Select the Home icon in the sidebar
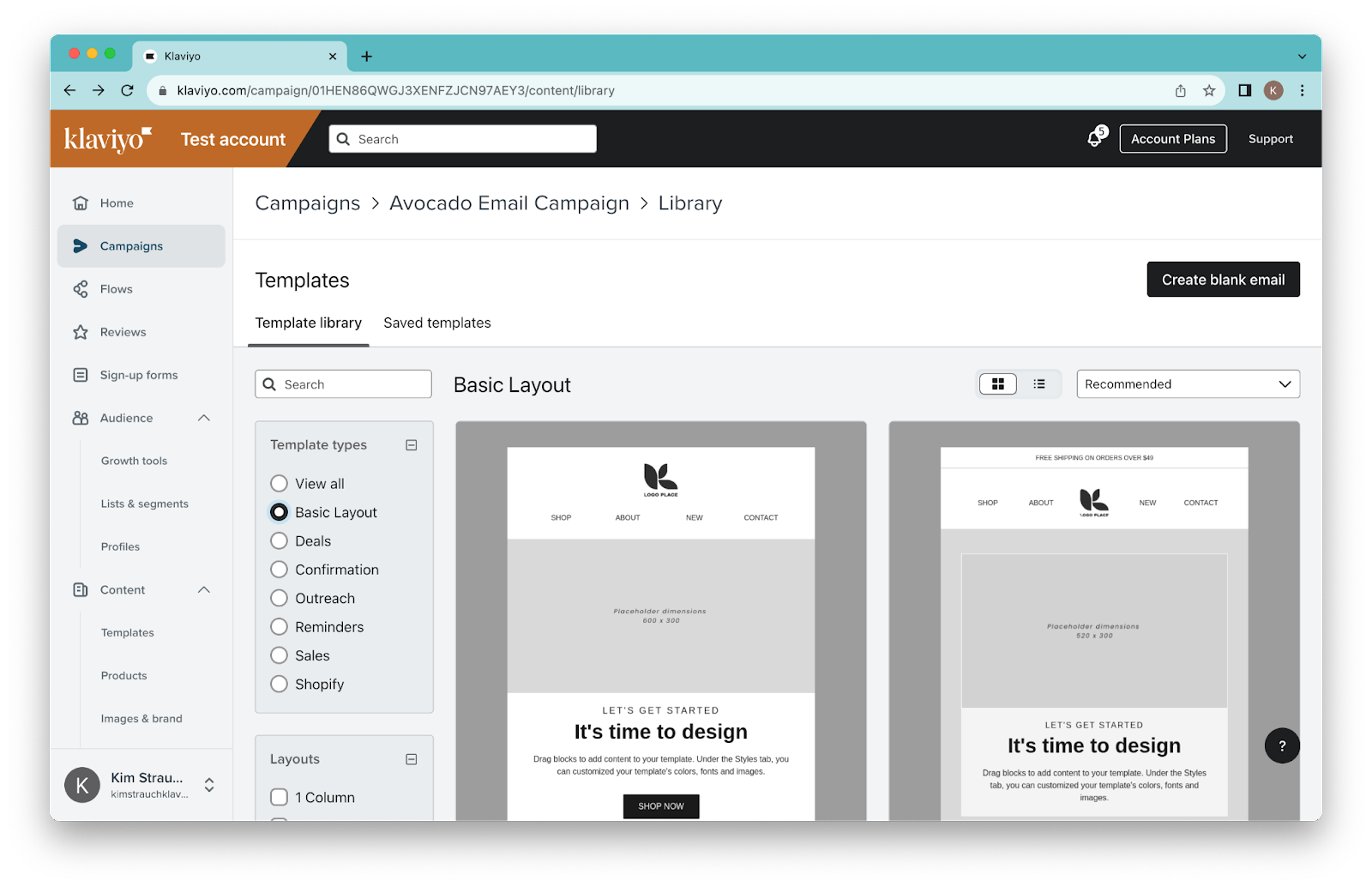 pos(81,202)
